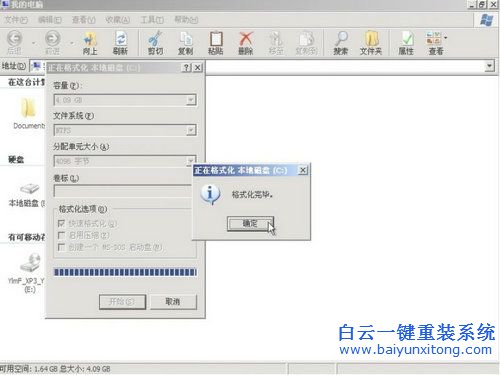Expand the Views button dropdown arrow
The height and width of the screenshot is (375, 500).
click(x=446, y=38)
